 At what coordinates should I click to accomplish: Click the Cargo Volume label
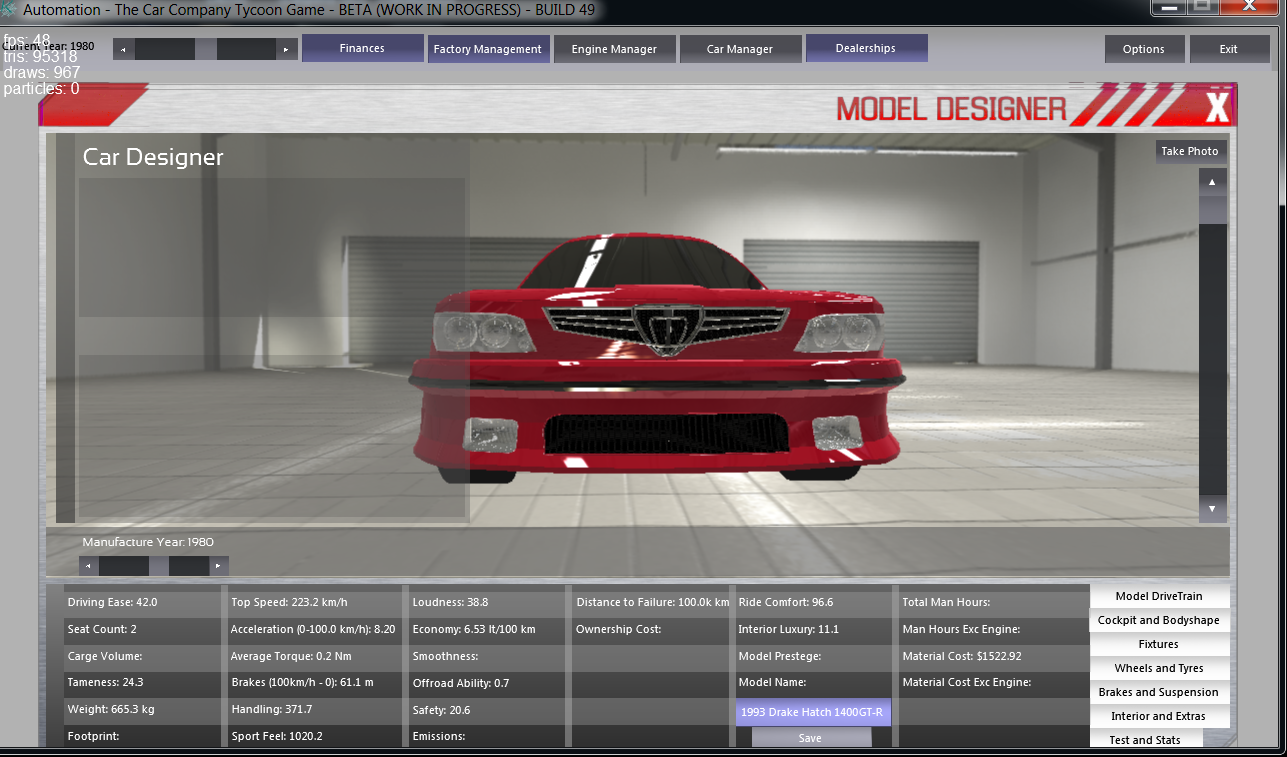click(105, 657)
